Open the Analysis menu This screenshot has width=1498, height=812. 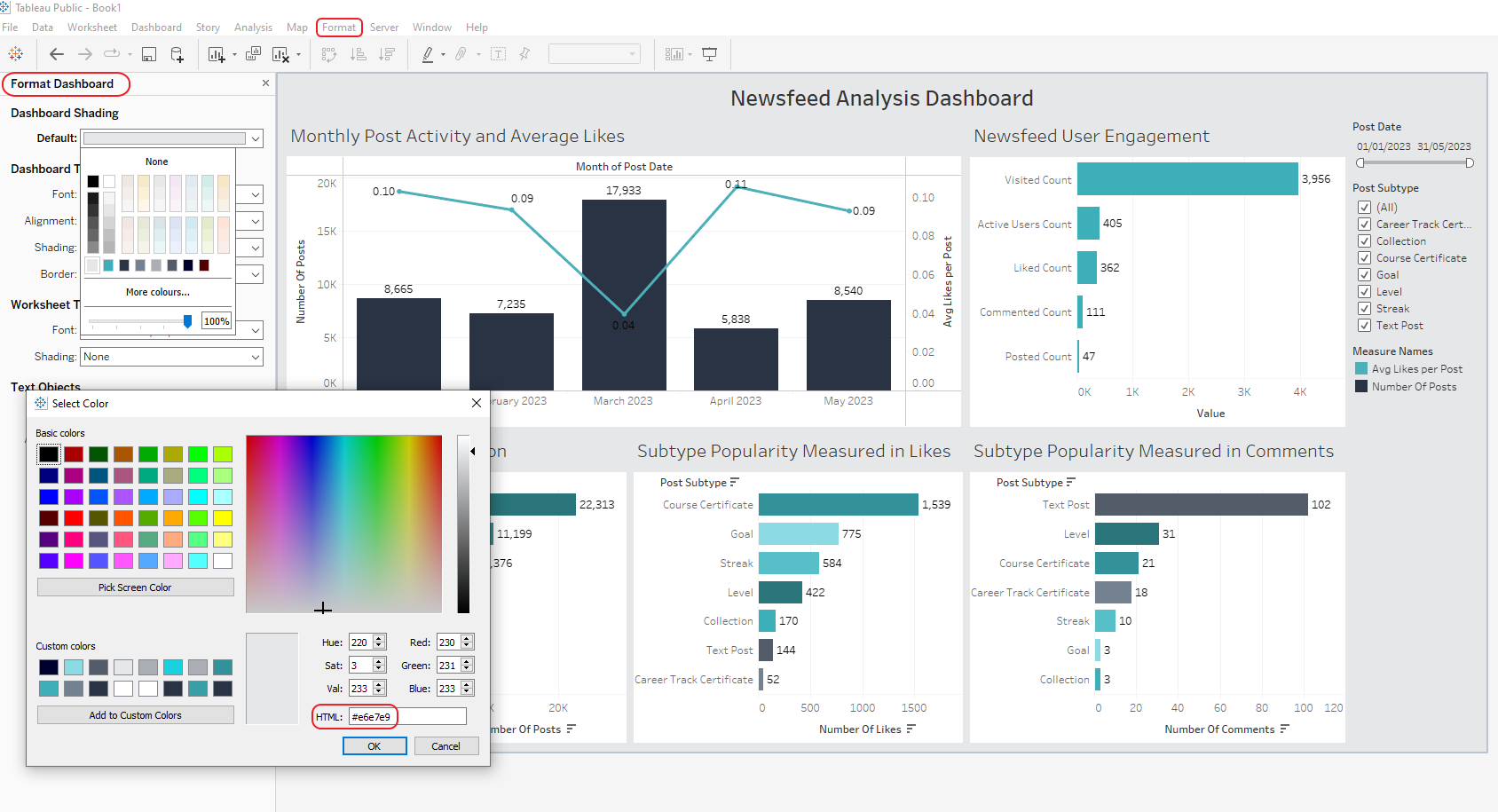[253, 28]
